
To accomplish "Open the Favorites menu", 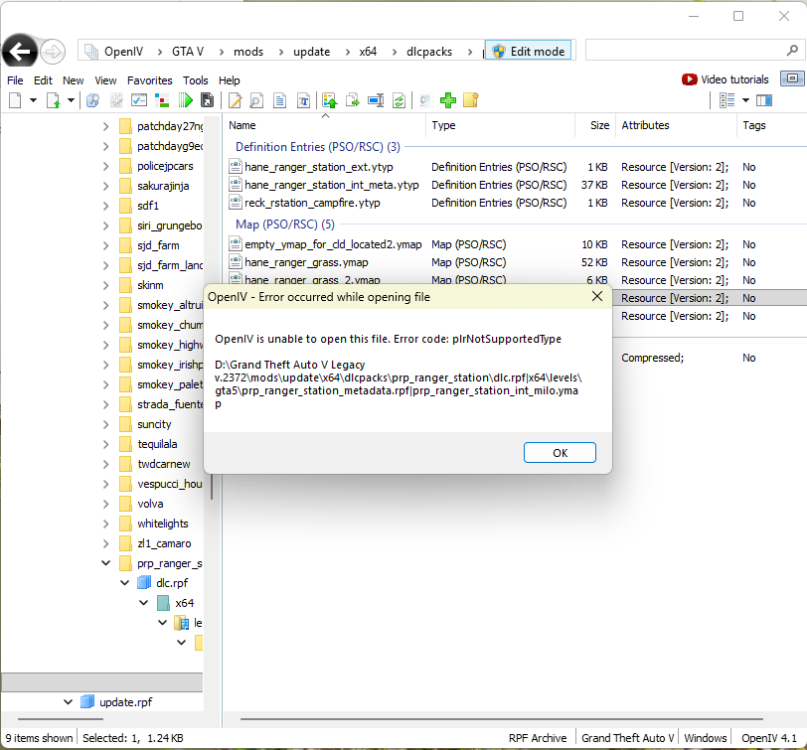I will click(x=149, y=80).
